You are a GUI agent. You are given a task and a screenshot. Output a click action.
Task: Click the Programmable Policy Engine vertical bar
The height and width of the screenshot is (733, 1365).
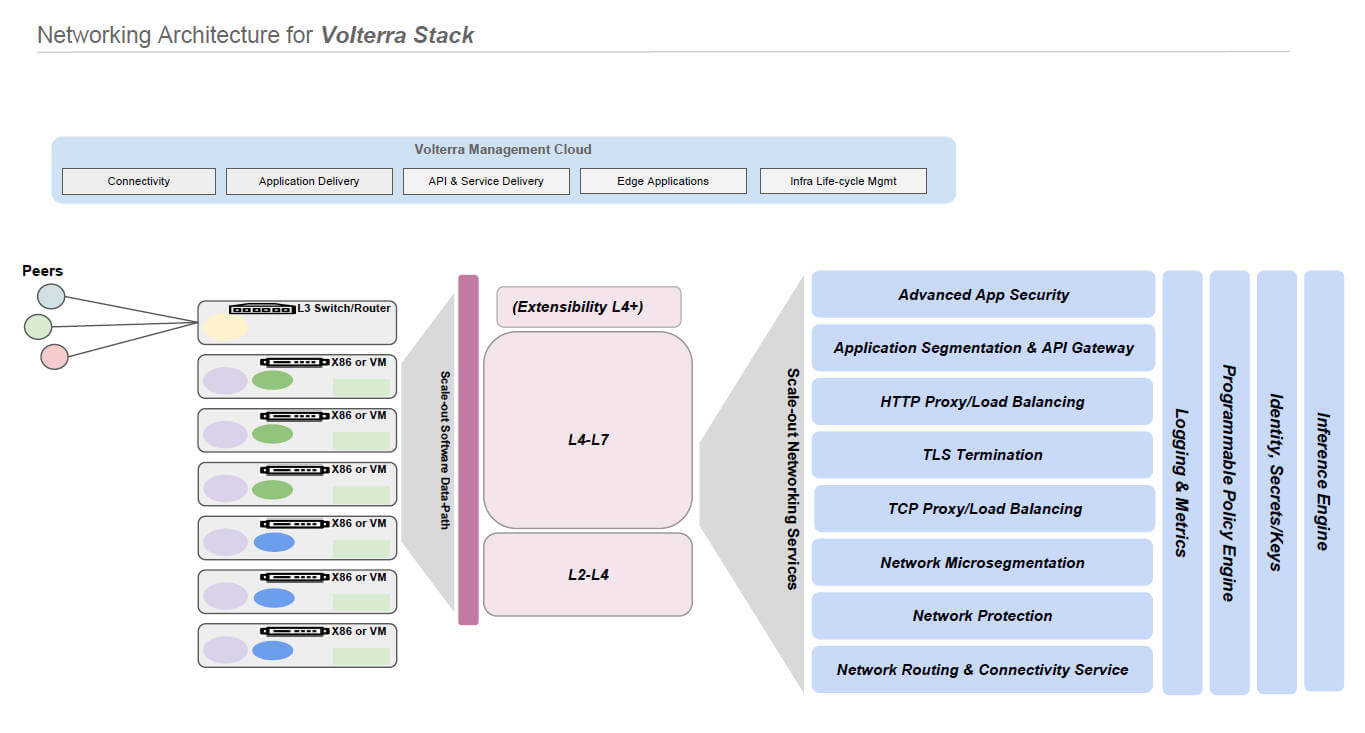coord(1230,483)
